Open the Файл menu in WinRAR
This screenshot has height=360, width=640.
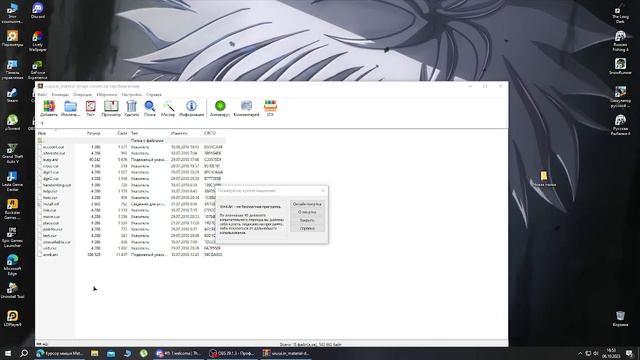click(x=42, y=95)
